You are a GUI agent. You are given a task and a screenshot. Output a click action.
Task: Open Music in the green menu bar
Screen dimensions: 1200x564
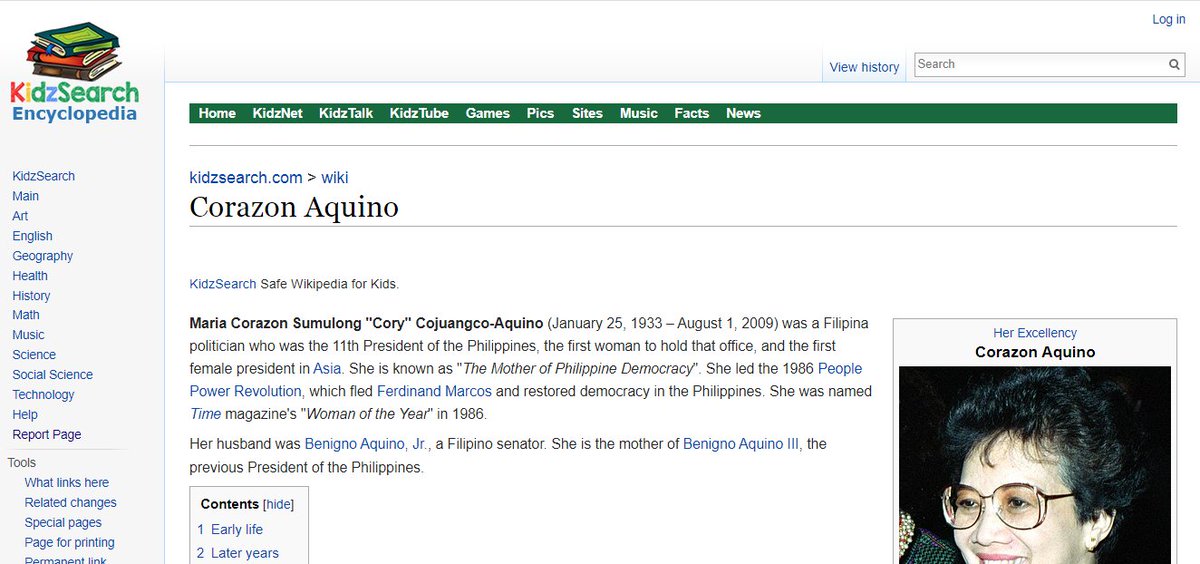click(x=639, y=113)
